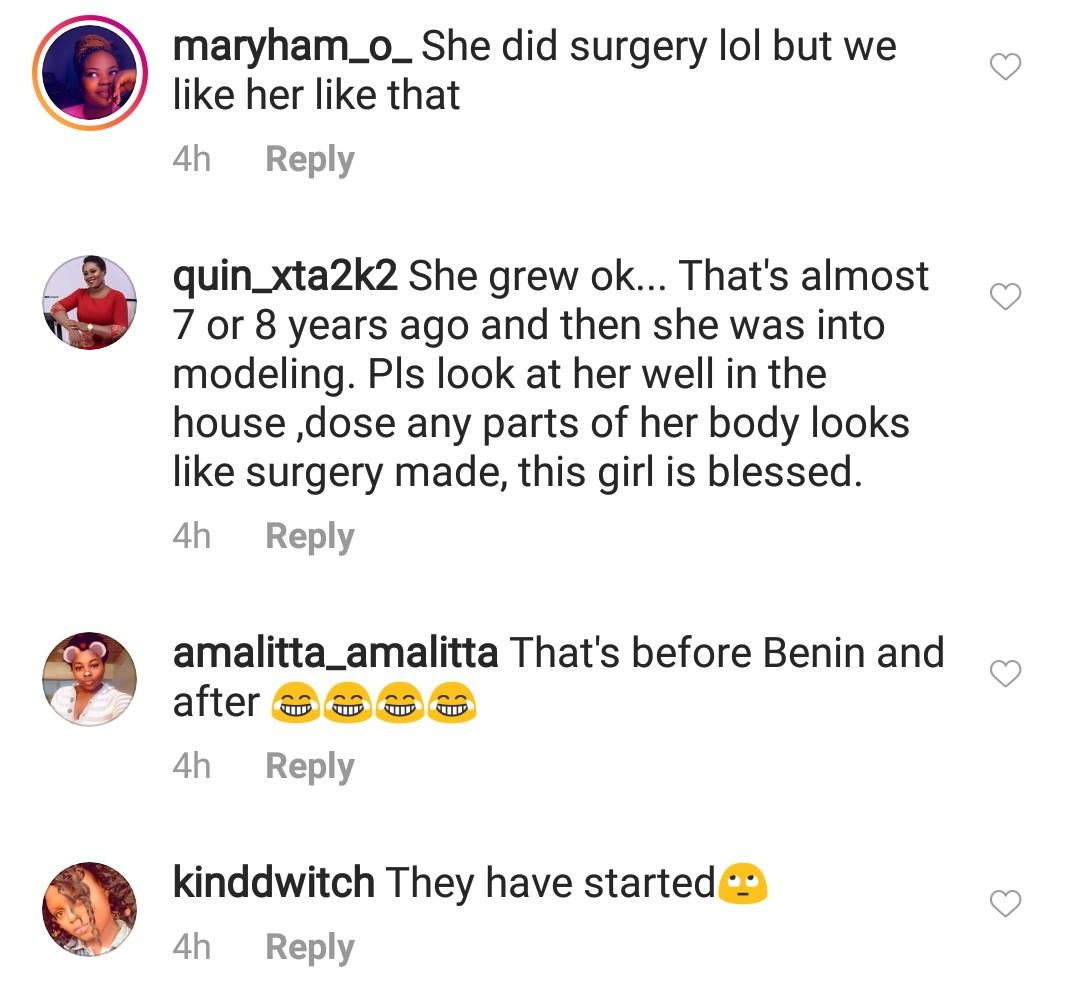The width and height of the screenshot is (1080, 992).
Task: Like amalitta_amalitta's comment using the heart
Action: [x=1005, y=675]
